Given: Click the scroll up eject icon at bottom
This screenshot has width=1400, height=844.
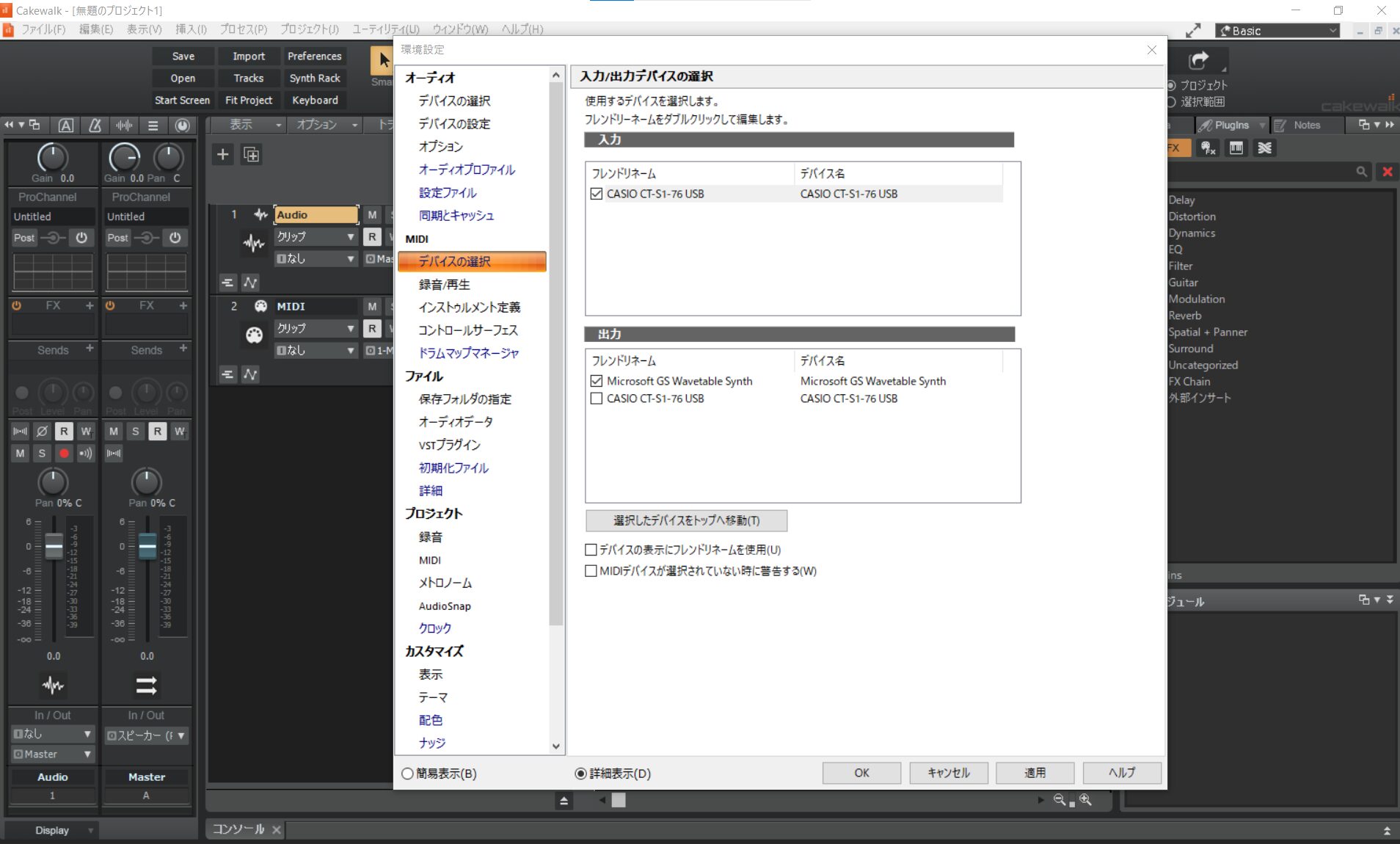Looking at the screenshot, I should pos(564,801).
